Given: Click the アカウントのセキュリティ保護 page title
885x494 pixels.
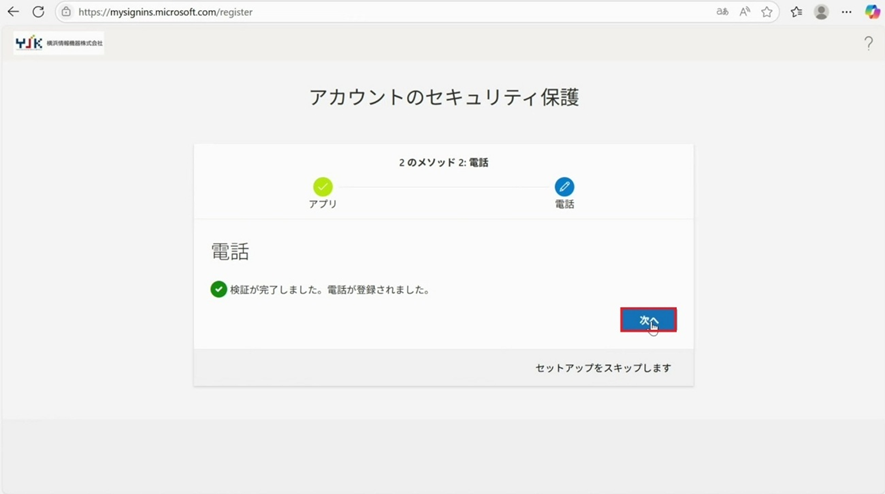Looking at the screenshot, I should (x=443, y=97).
